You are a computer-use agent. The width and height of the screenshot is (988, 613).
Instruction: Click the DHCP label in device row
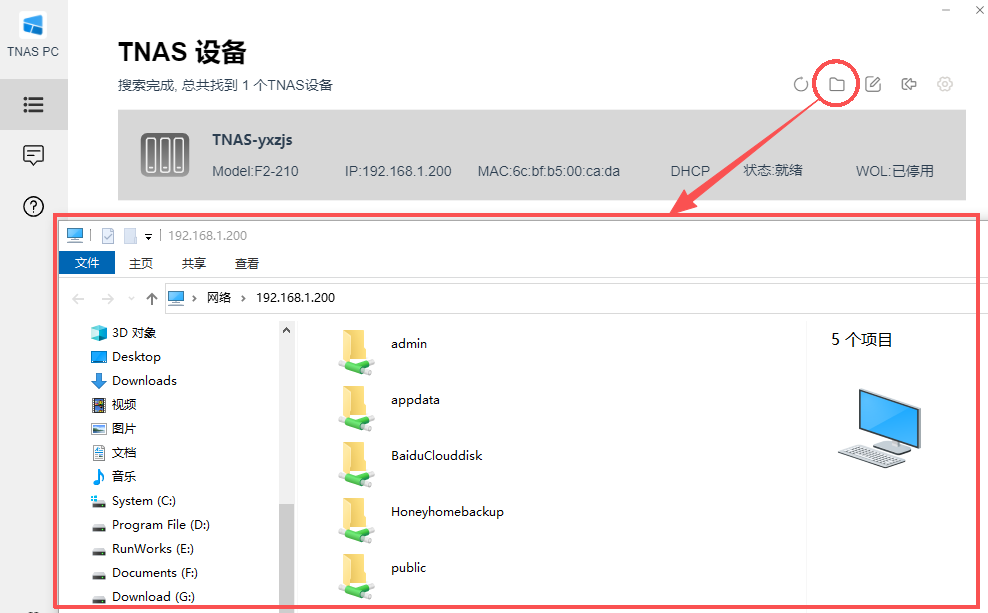[x=690, y=171]
